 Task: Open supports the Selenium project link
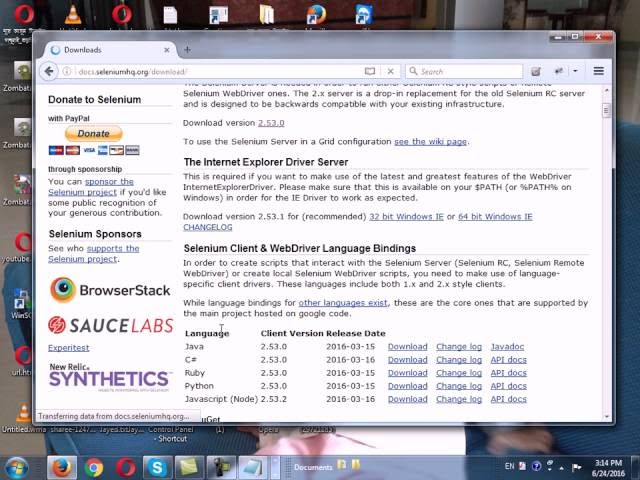click(x=93, y=253)
